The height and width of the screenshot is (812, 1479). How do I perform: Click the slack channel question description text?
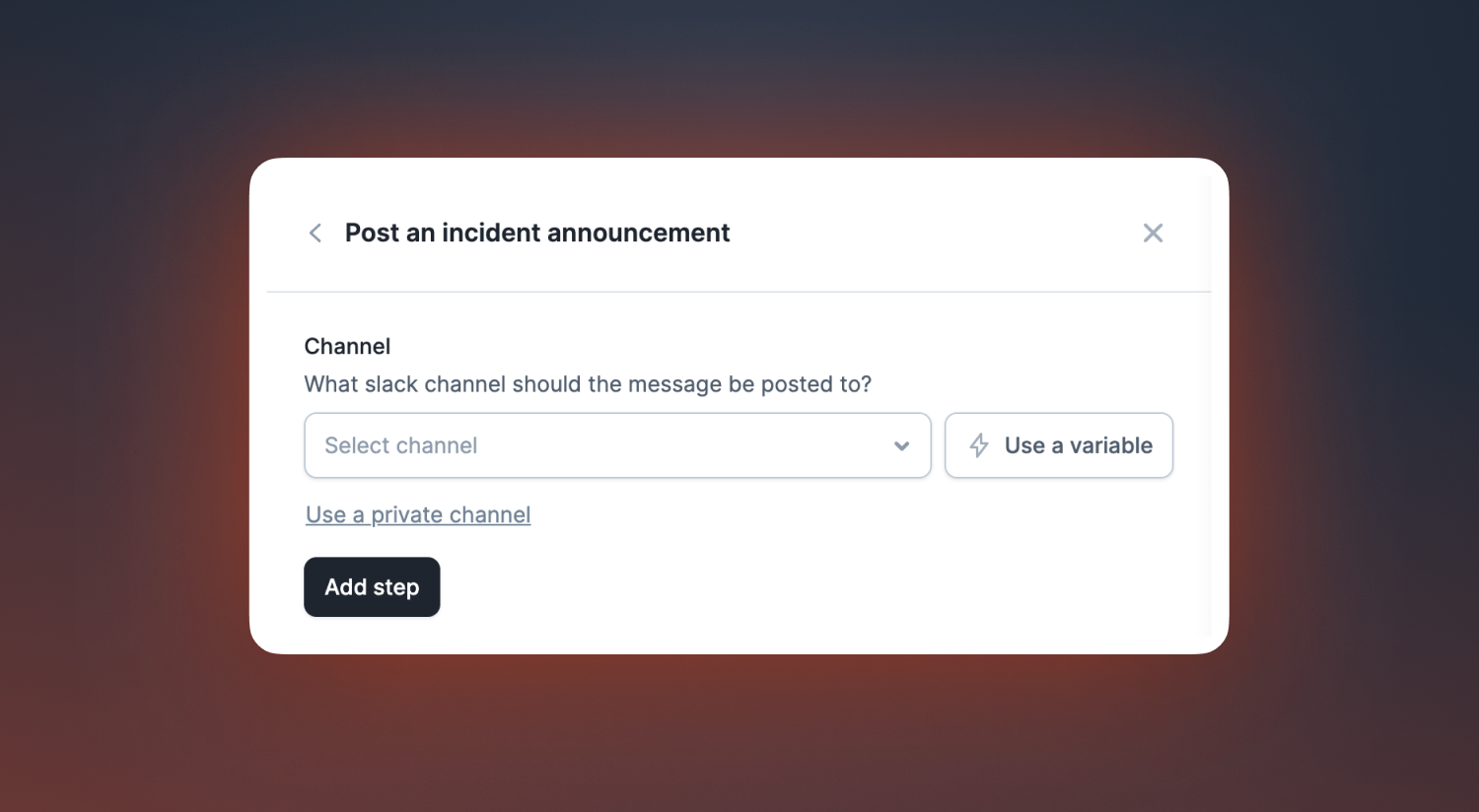click(588, 384)
